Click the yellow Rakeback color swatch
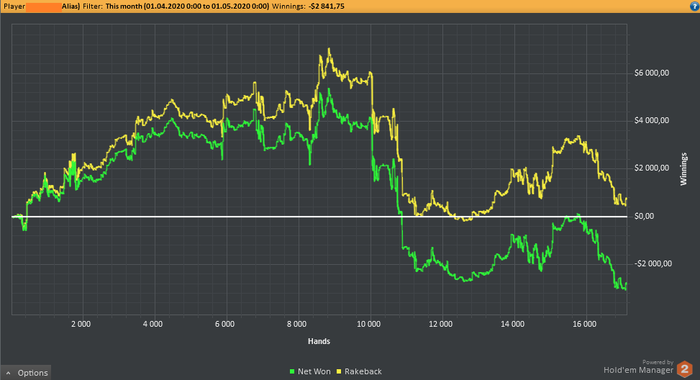The image size is (700, 380). coord(339,372)
